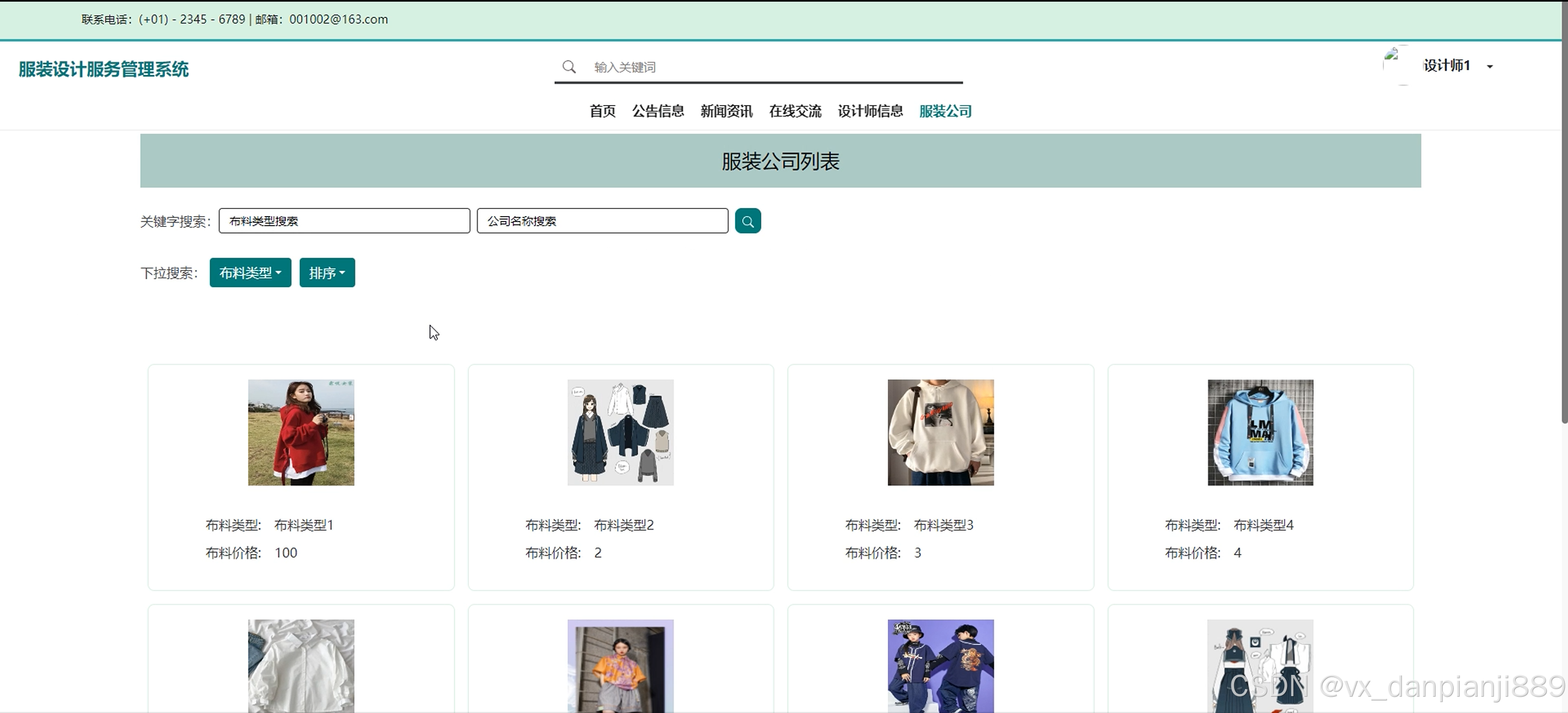Open 设计师信息 navigation link

[870, 112]
